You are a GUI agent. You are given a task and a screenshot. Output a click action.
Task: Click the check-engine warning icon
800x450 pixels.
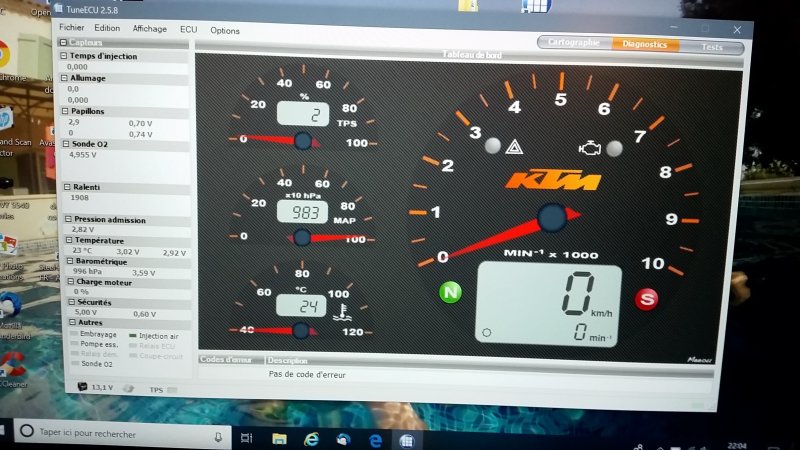tap(589, 148)
